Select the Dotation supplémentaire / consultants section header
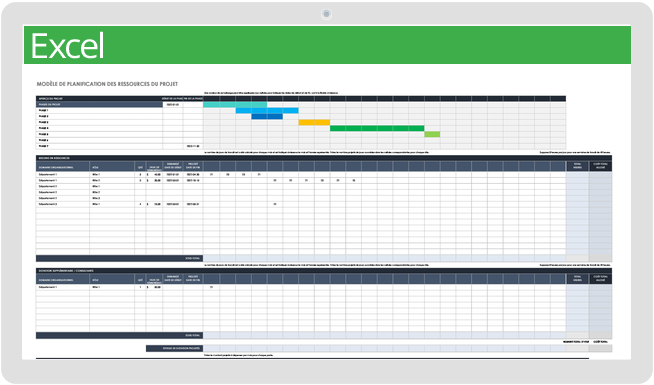 (x=324, y=271)
